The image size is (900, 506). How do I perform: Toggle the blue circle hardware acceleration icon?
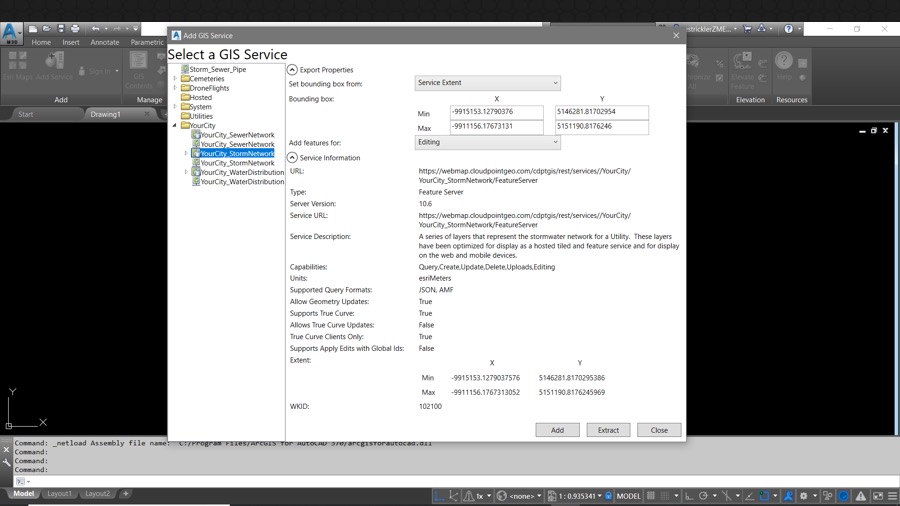844,496
